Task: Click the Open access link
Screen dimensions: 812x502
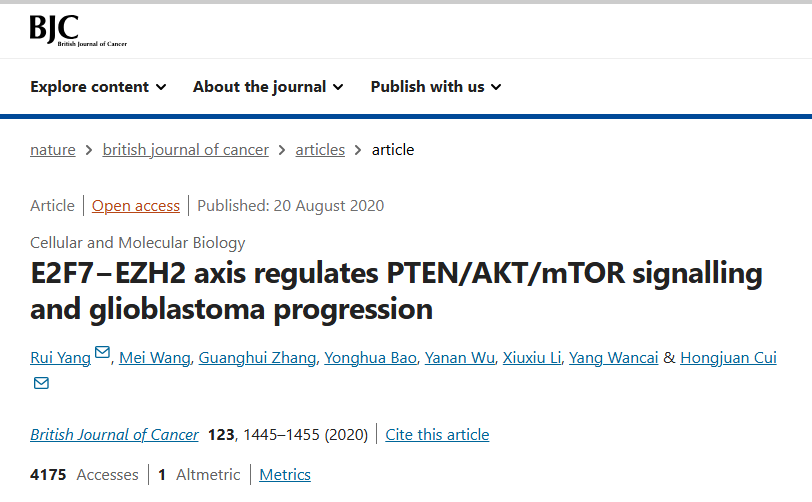Action: (136, 206)
